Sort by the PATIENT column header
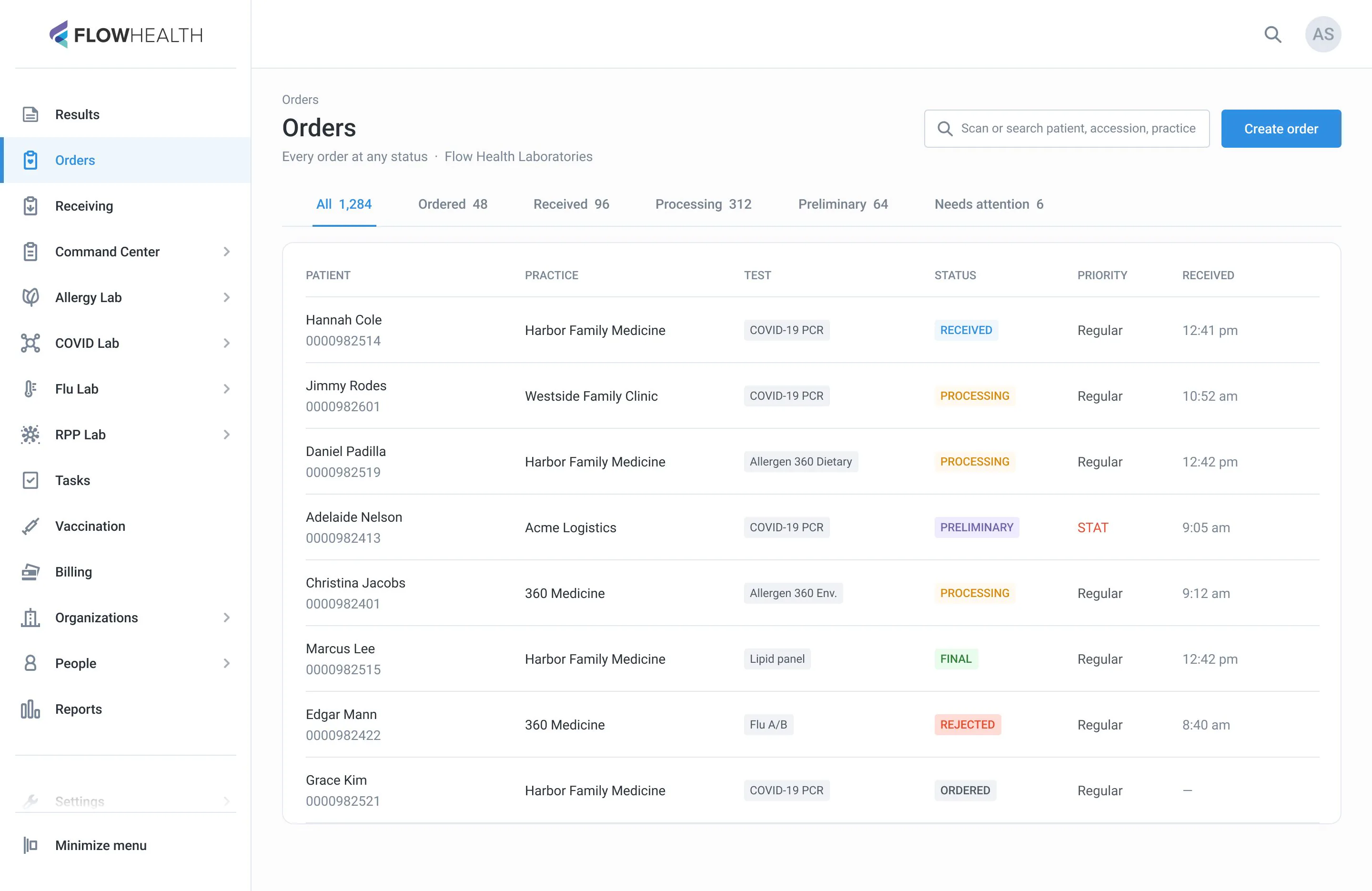The image size is (1372, 891). 328,275
